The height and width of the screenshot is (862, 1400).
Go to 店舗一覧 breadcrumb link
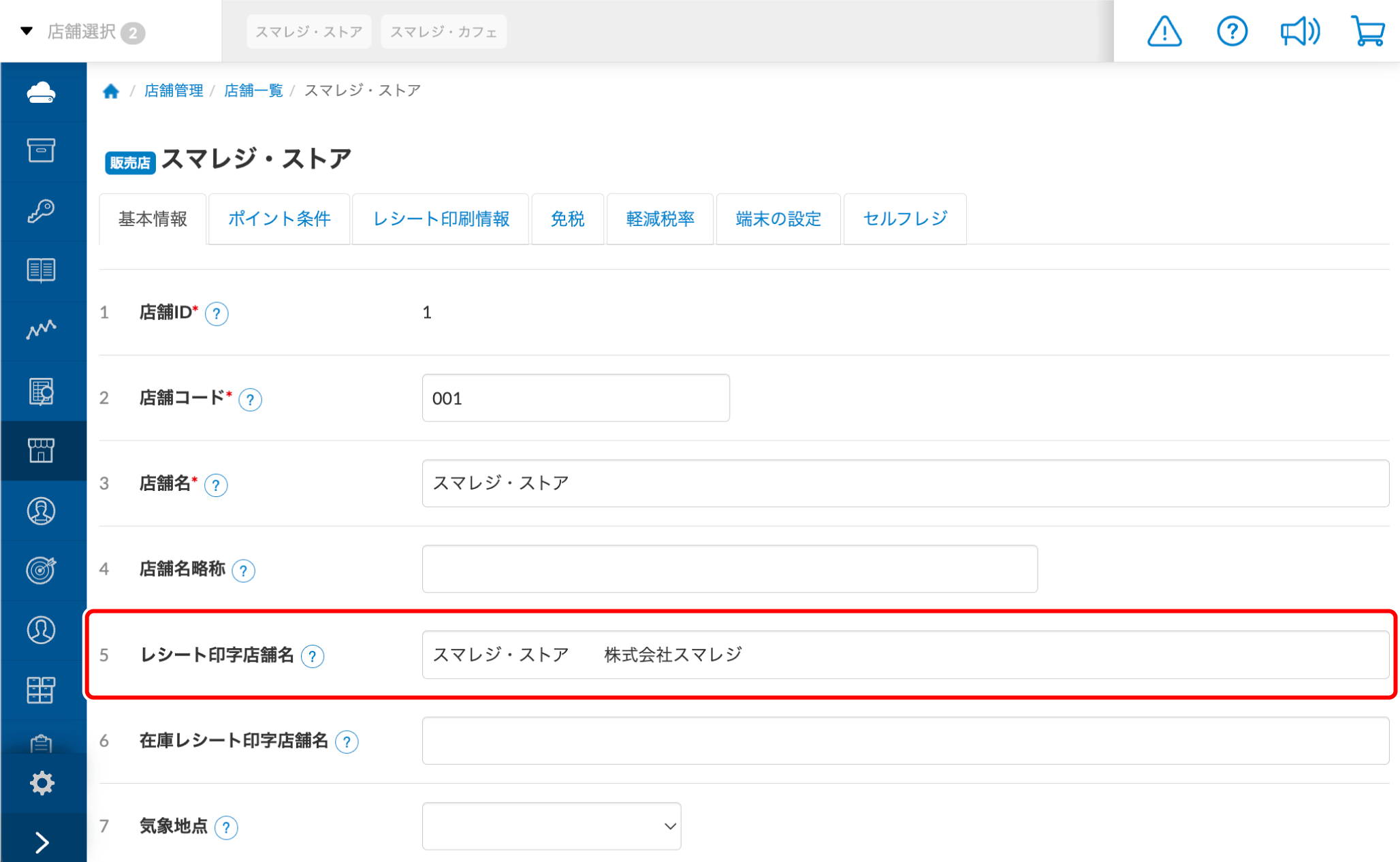(x=253, y=91)
